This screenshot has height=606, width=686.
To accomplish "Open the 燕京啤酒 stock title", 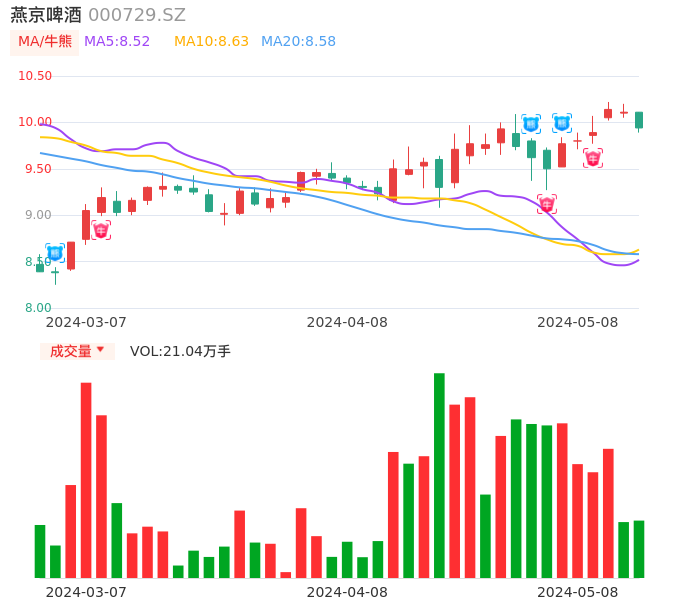I will click(x=46, y=15).
